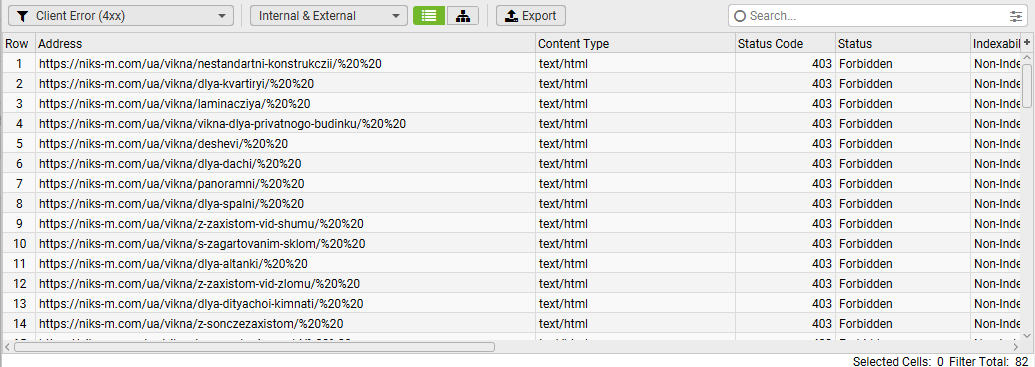
Task: Click horizontal scrollbar right arrow
Action: [1015, 347]
